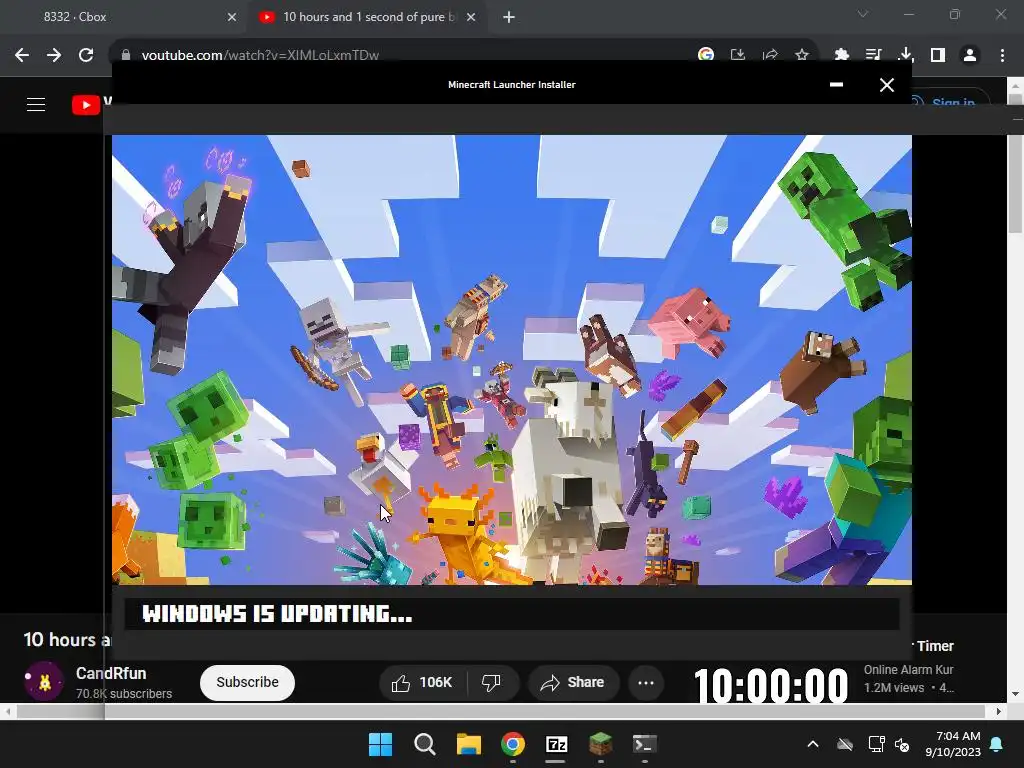Open CandRfun channel avatar
1024x768 pixels.
pyautogui.click(x=43, y=681)
